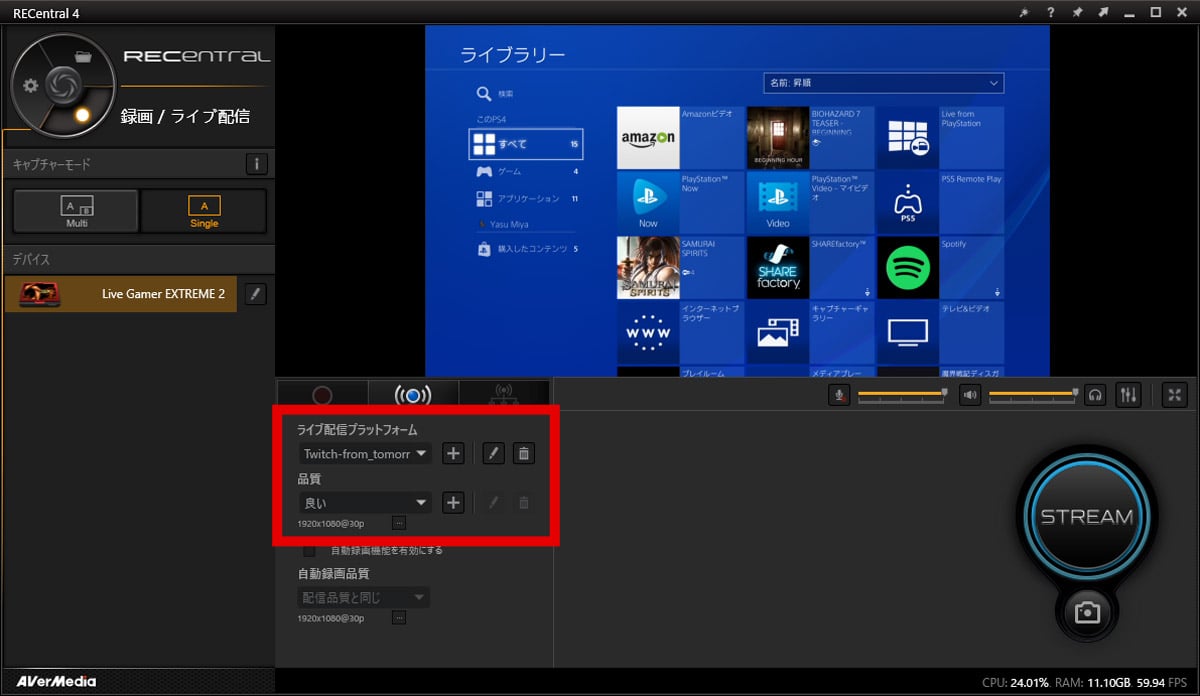Viewport: 1200px width, 696px height.
Task: Open the settings gear on the dial
Action: [31, 85]
